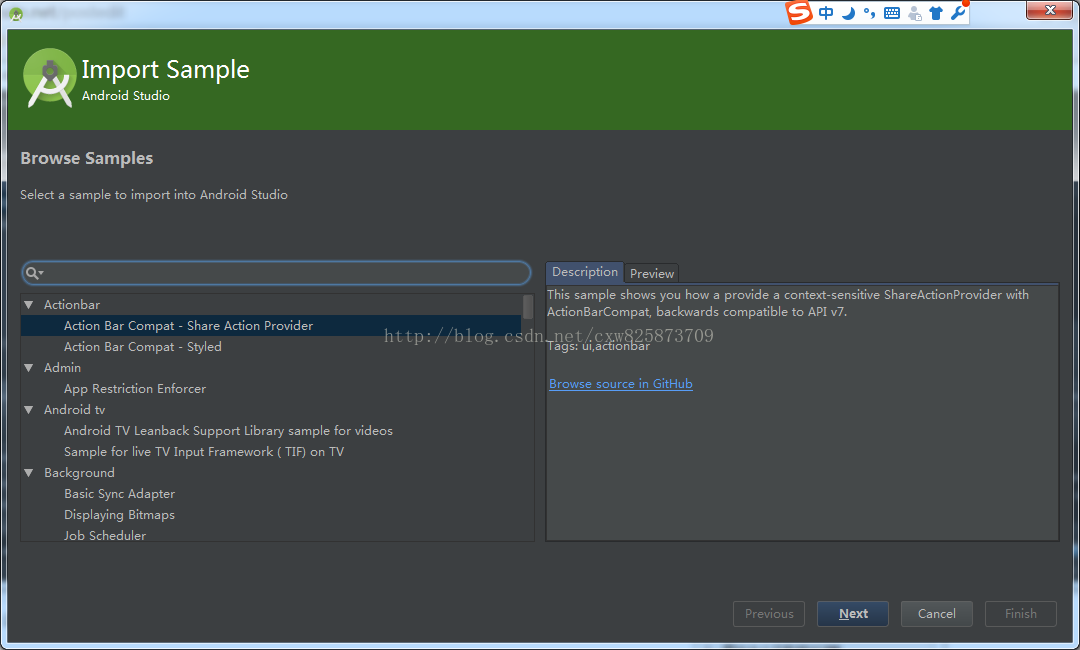
Task: Click the sample list vertical scrollbar thumb
Action: pyautogui.click(x=528, y=306)
